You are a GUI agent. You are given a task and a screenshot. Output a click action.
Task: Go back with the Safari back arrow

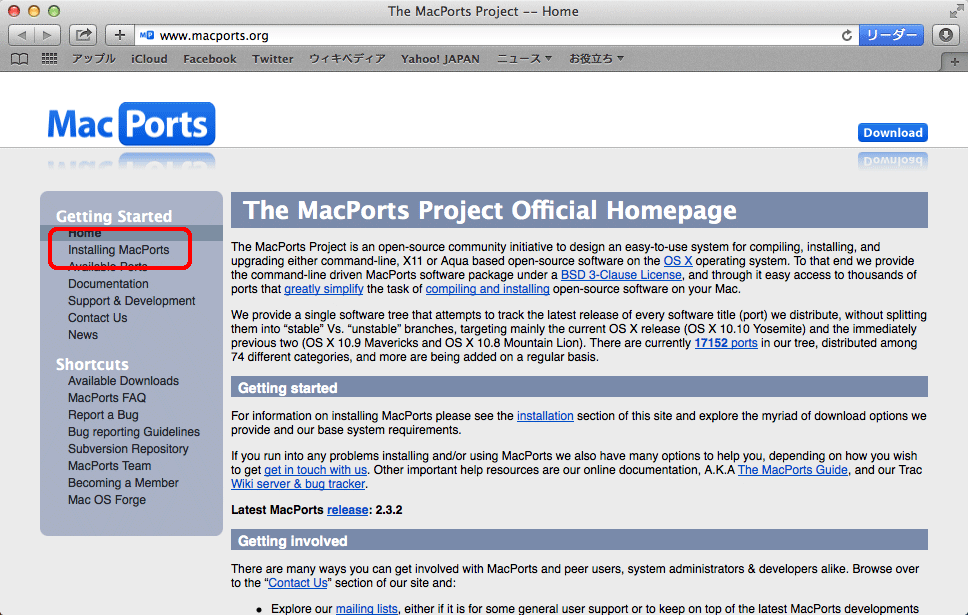point(22,35)
